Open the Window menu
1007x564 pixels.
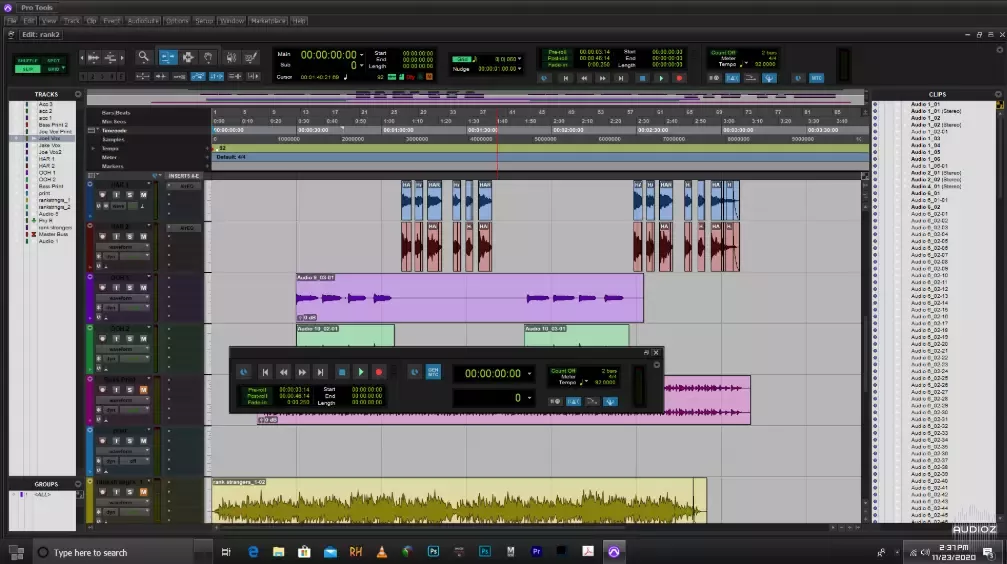pyautogui.click(x=232, y=21)
